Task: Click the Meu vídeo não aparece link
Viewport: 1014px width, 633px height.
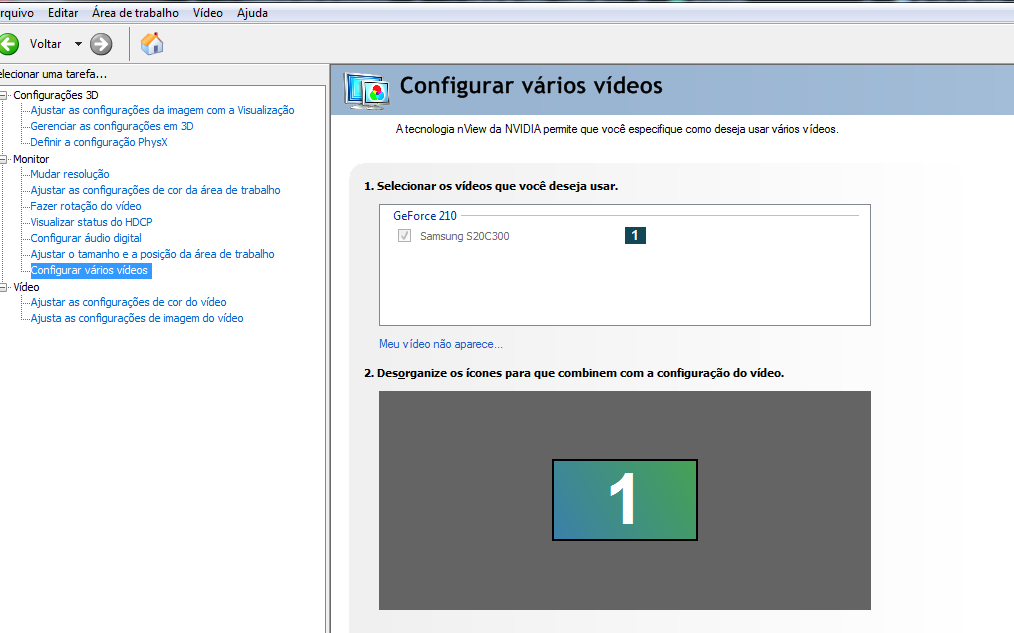Action: click(x=440, y=344)
